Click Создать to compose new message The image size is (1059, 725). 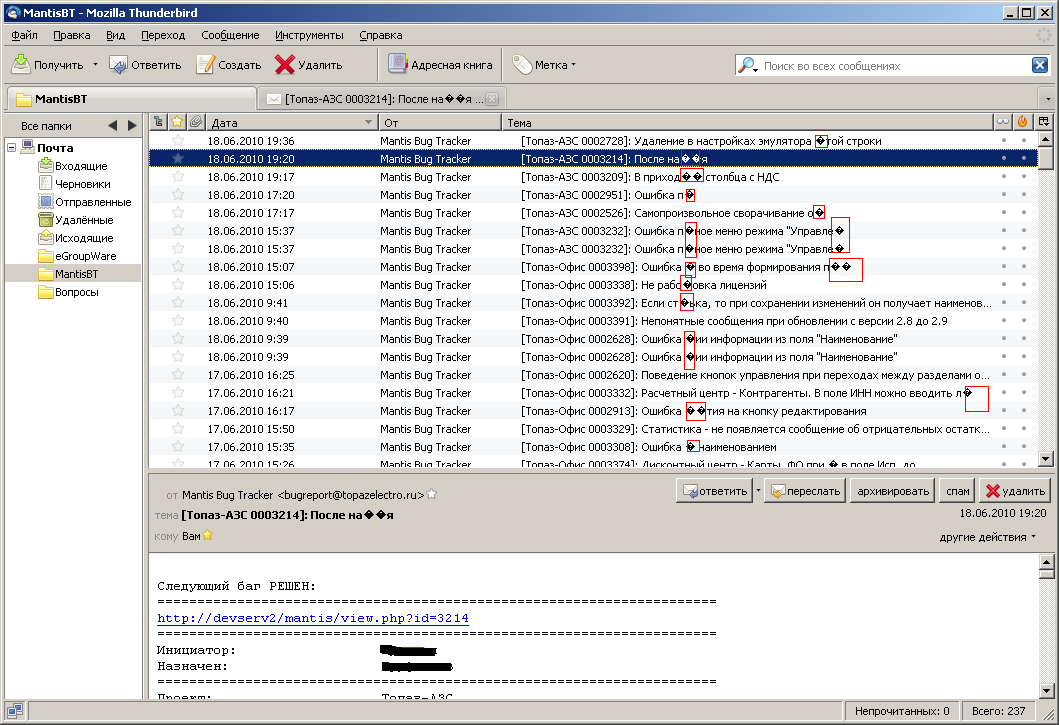click(229, 65)
